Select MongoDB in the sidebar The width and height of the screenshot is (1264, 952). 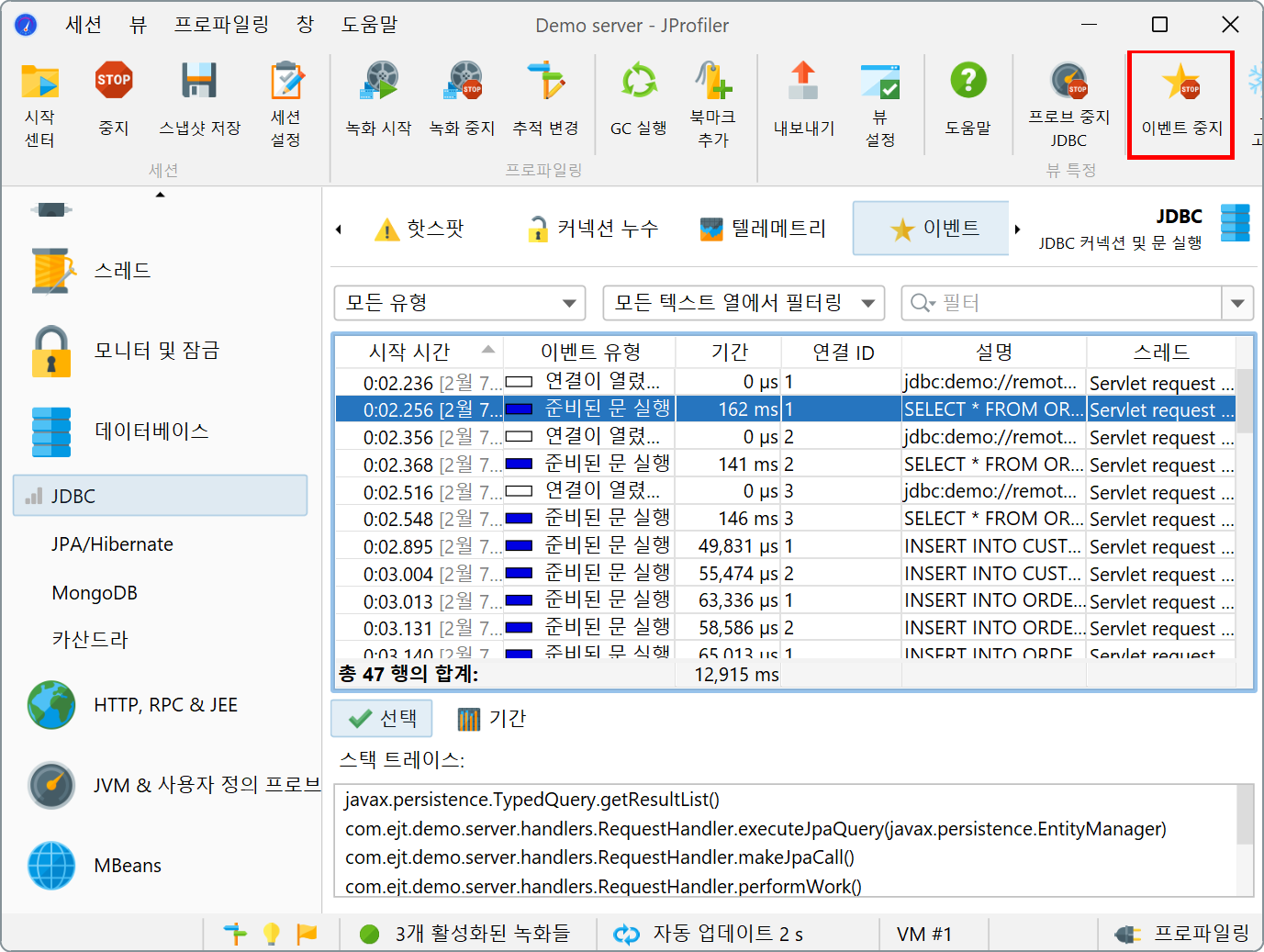click(95, 593)
